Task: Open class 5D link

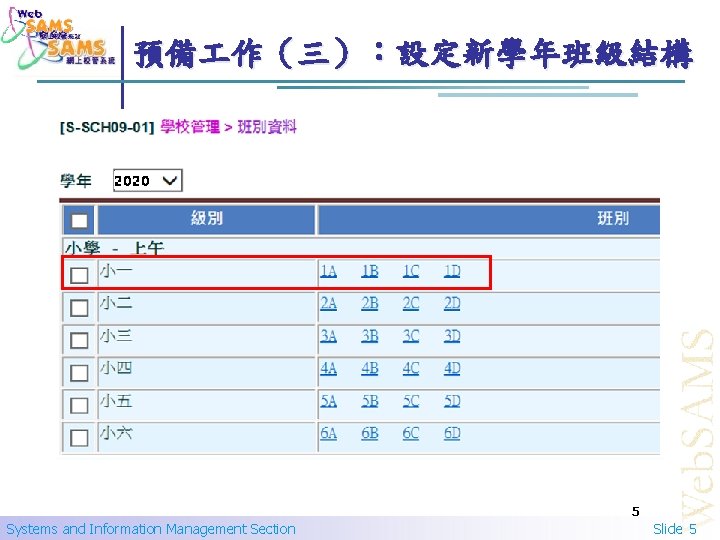Action: pos(452,401)
